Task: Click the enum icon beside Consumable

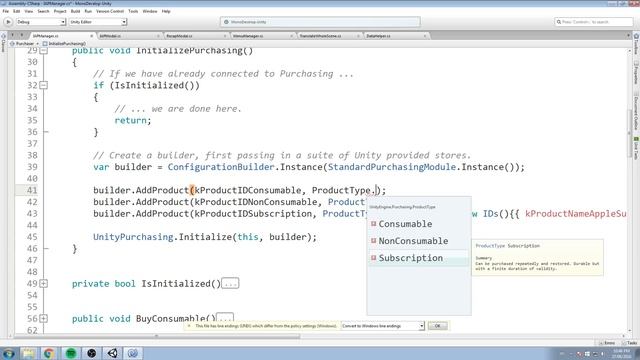Action: [x=373, y=224]
